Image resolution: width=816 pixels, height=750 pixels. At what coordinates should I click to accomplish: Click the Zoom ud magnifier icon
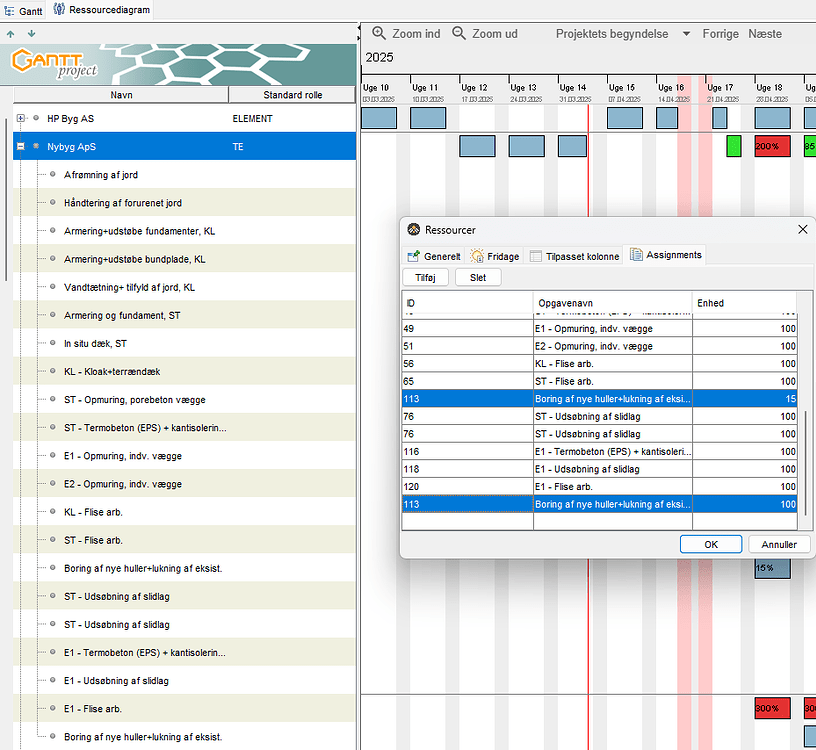pos(458,33)
